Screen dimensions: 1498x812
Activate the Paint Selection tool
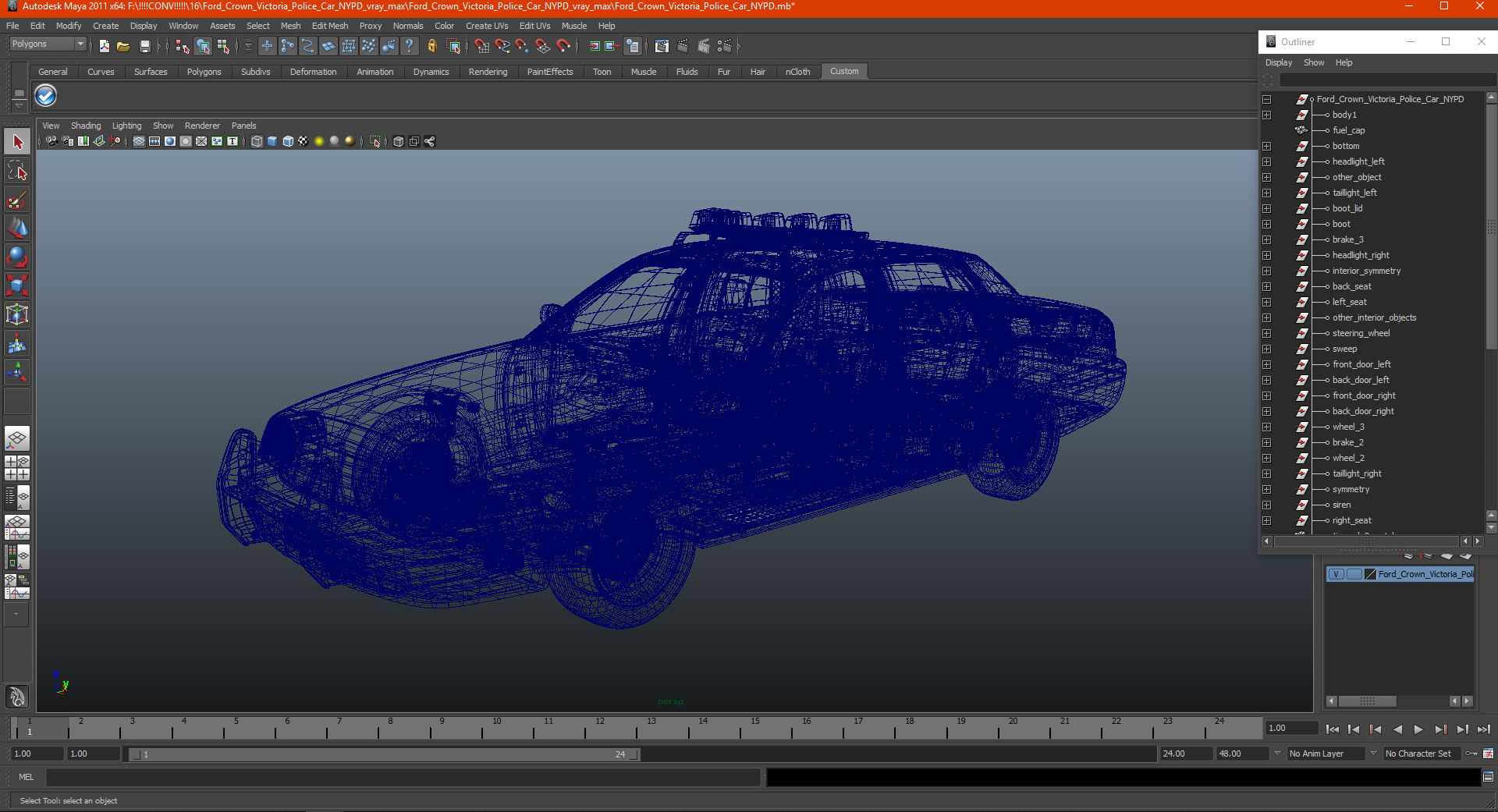point(17,200)
